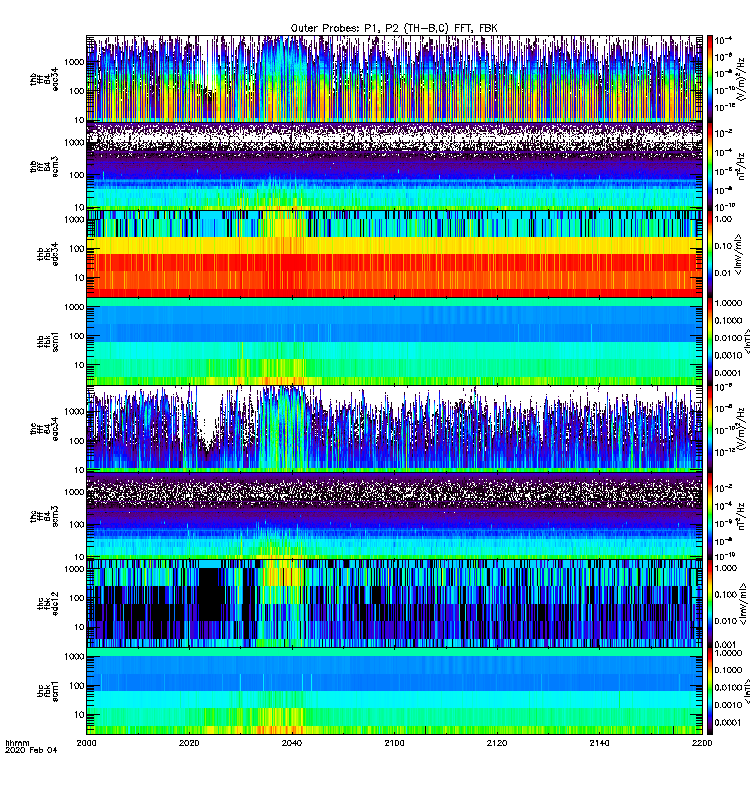Click the <|mV/m|> unit label of thb edc34

click(738, 254)
